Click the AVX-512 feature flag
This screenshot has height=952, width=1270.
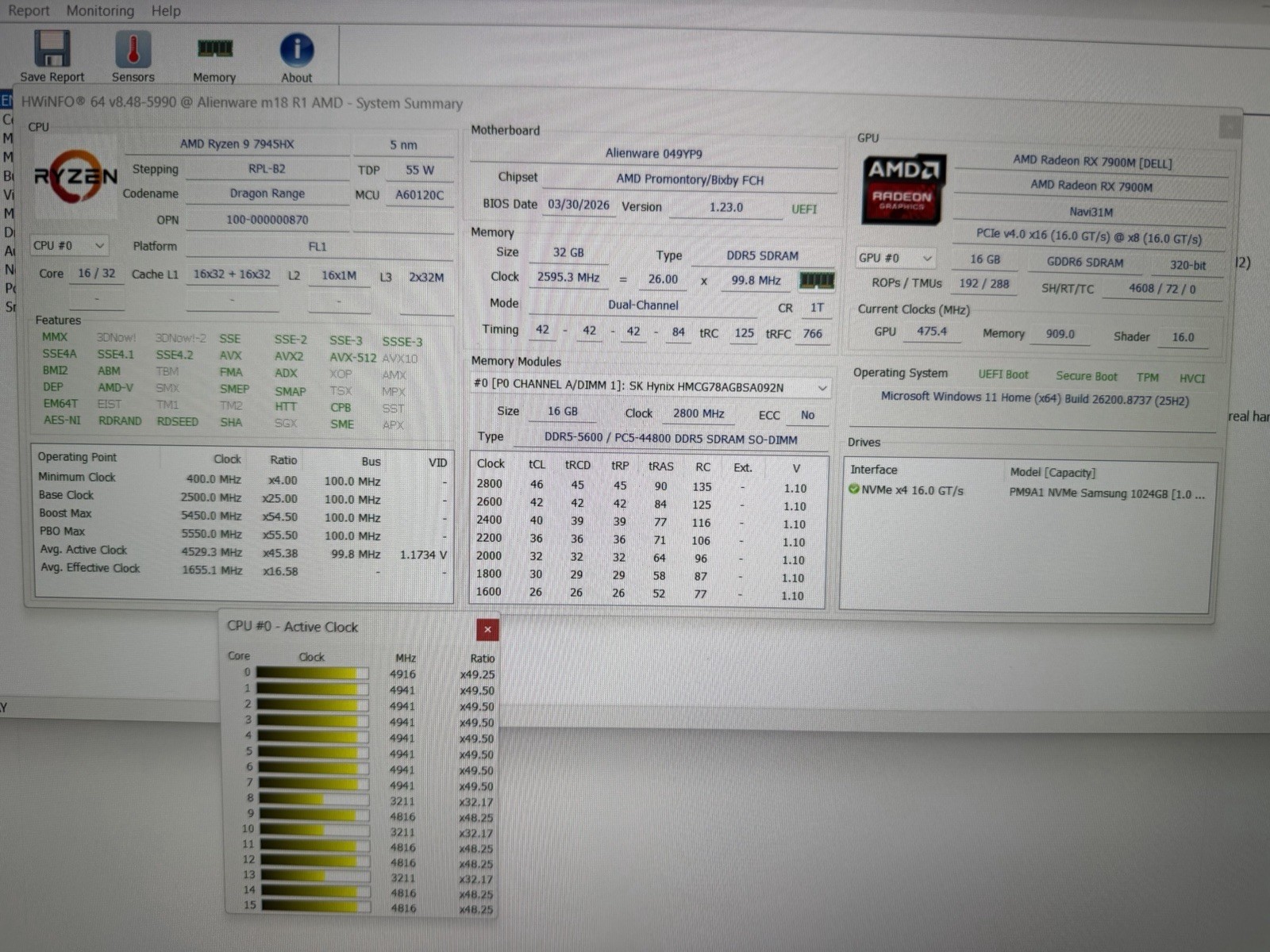[352, 358]
